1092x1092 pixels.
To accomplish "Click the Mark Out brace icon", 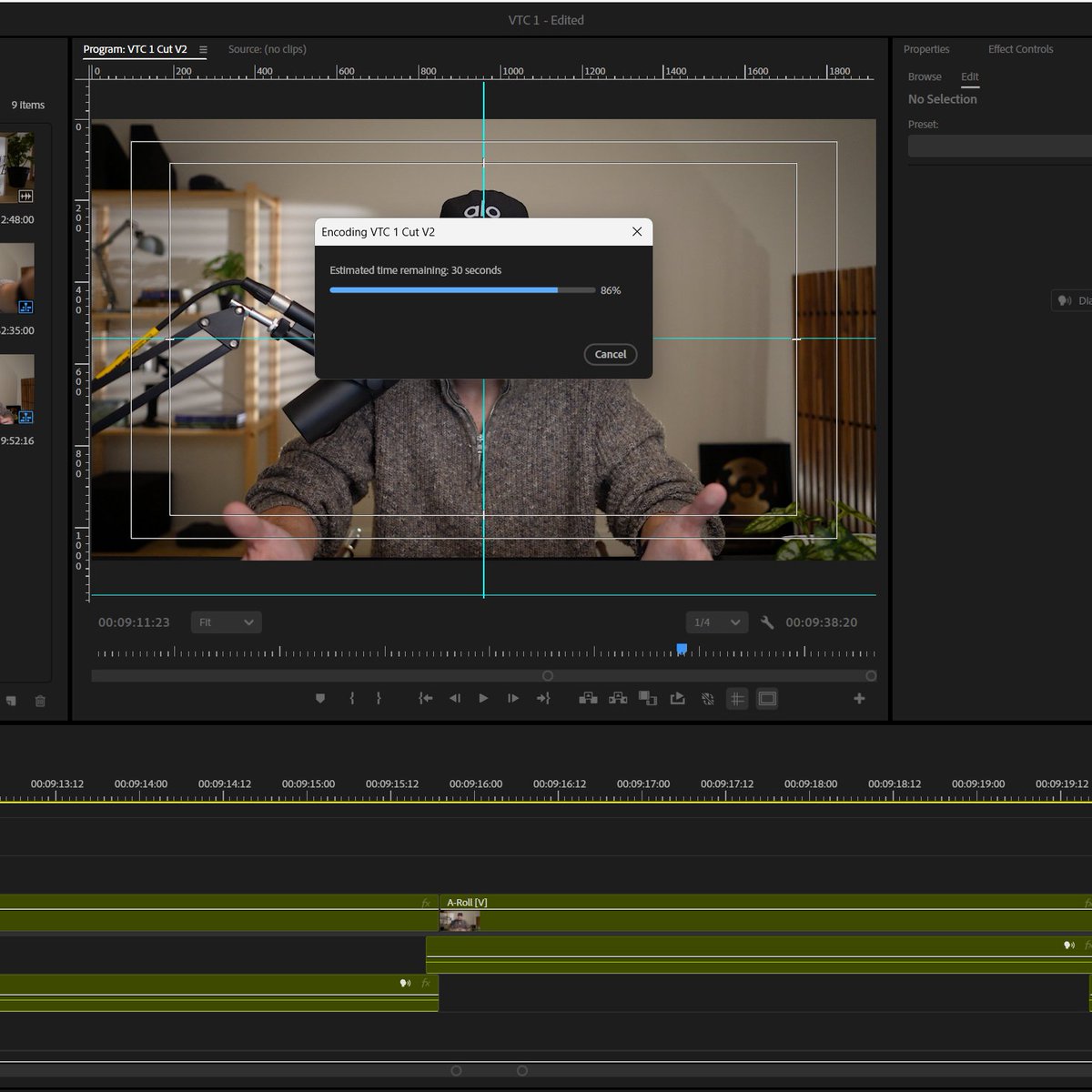I will [379, 699].
